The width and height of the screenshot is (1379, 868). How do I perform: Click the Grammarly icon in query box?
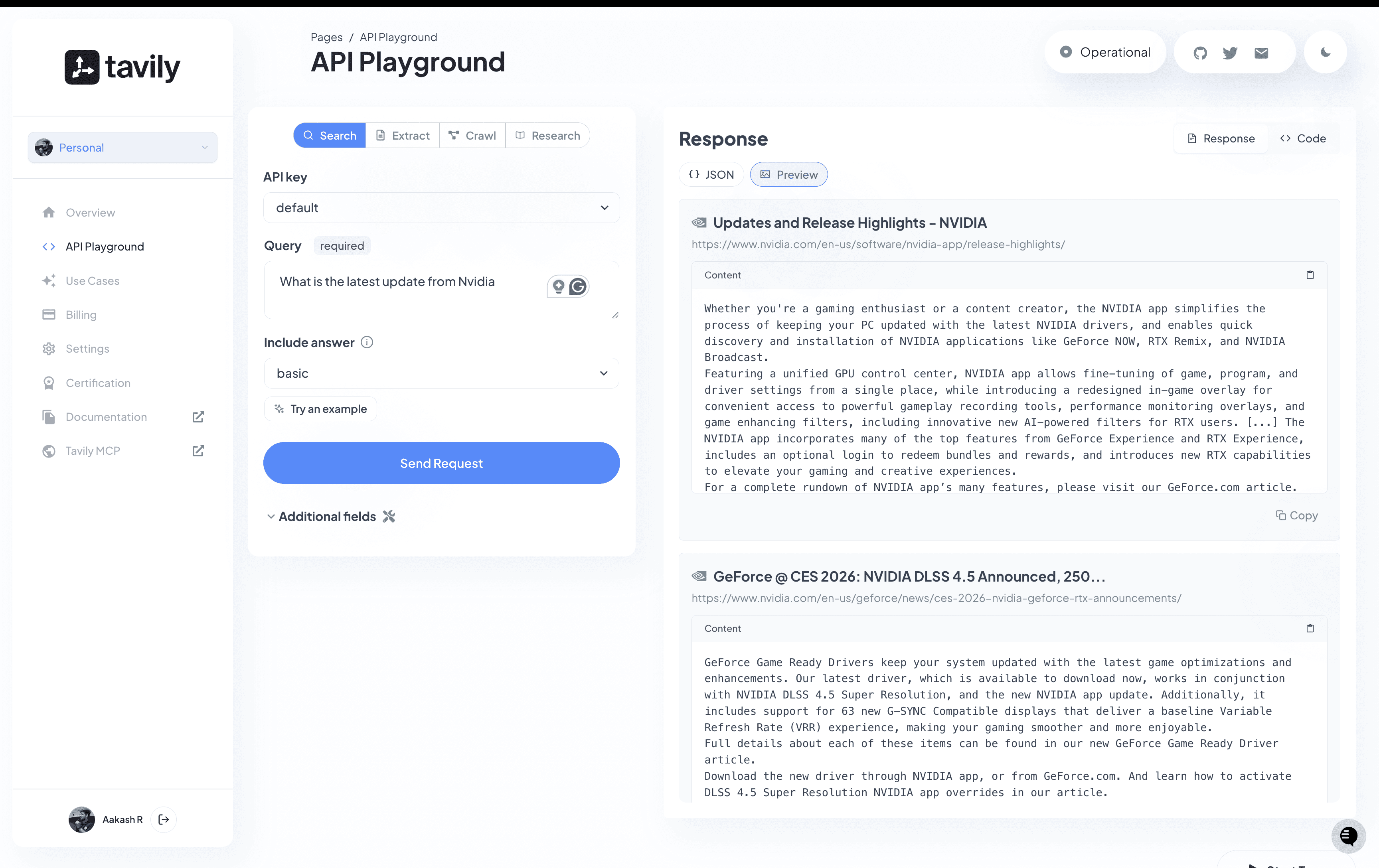click(x=578, y=286)
